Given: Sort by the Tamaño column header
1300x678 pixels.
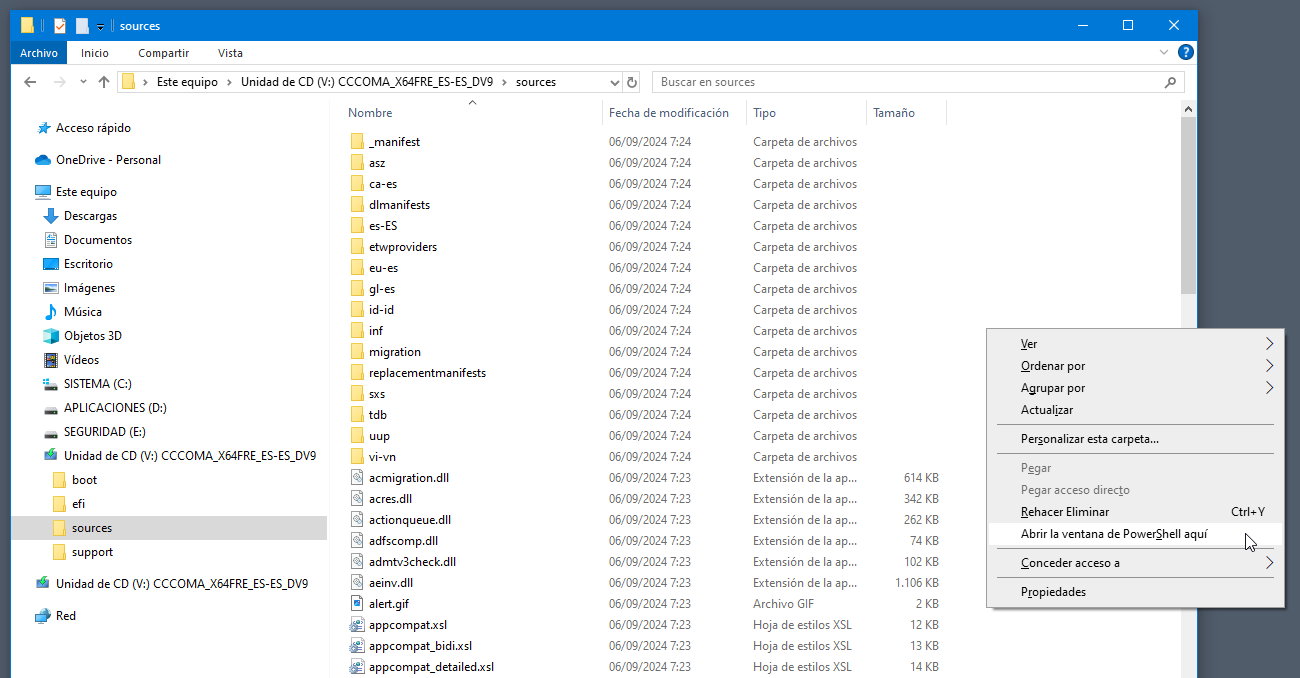Looking at the screenshot, I should coord(893,113).
